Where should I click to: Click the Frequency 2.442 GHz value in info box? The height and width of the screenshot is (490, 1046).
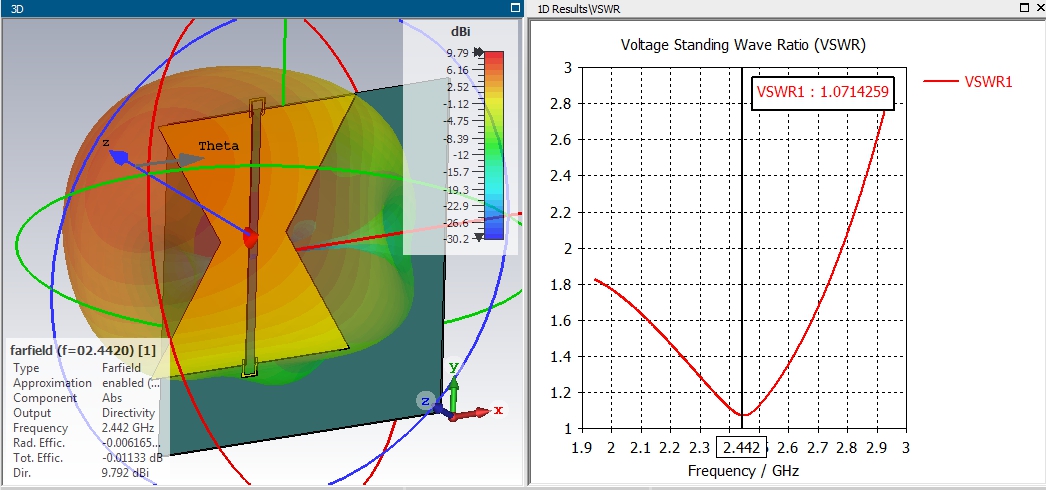(128, 428)
